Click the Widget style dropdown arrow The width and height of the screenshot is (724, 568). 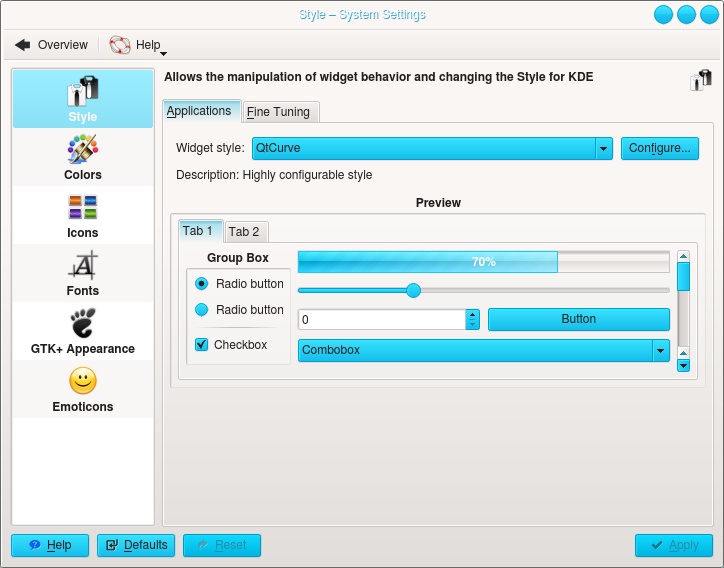pyautogui.click(x=603, y=149)
